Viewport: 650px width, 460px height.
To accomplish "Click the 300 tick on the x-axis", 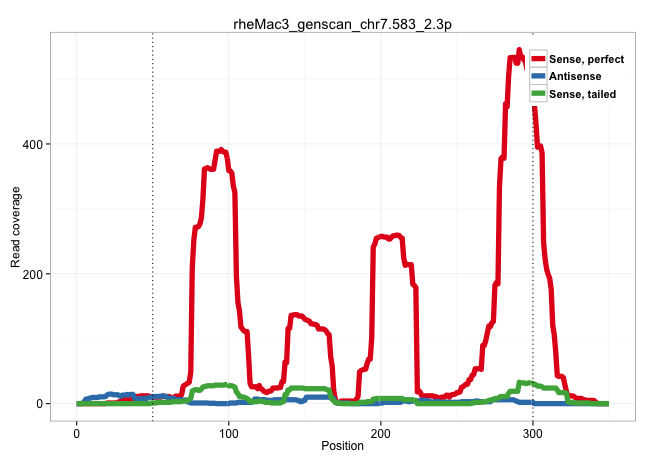I will [x=532, y=431].
